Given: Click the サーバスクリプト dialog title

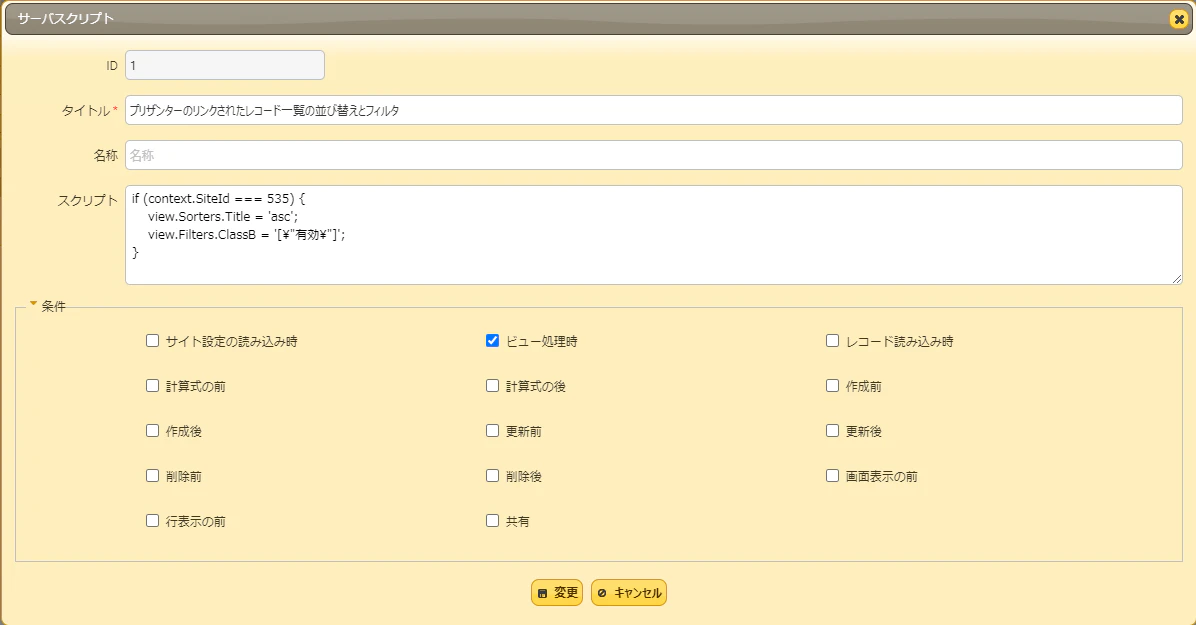Looking at the screenshot, I should 66,19.
